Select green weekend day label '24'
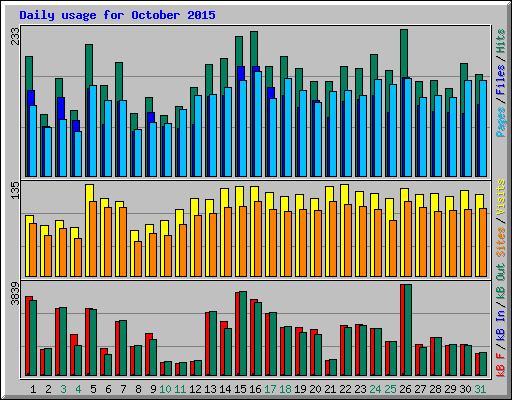 click(x=375, y=389)
